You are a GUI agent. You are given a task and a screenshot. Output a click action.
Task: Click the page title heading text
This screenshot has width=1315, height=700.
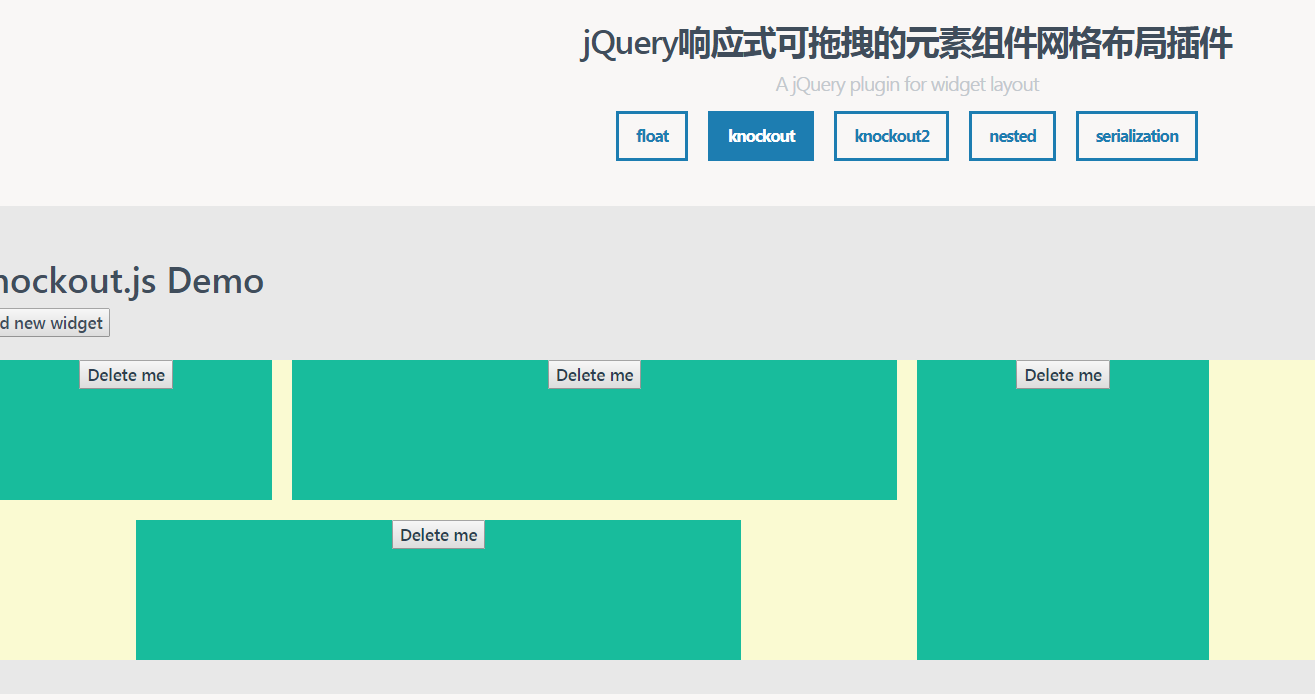pos(906,44)
